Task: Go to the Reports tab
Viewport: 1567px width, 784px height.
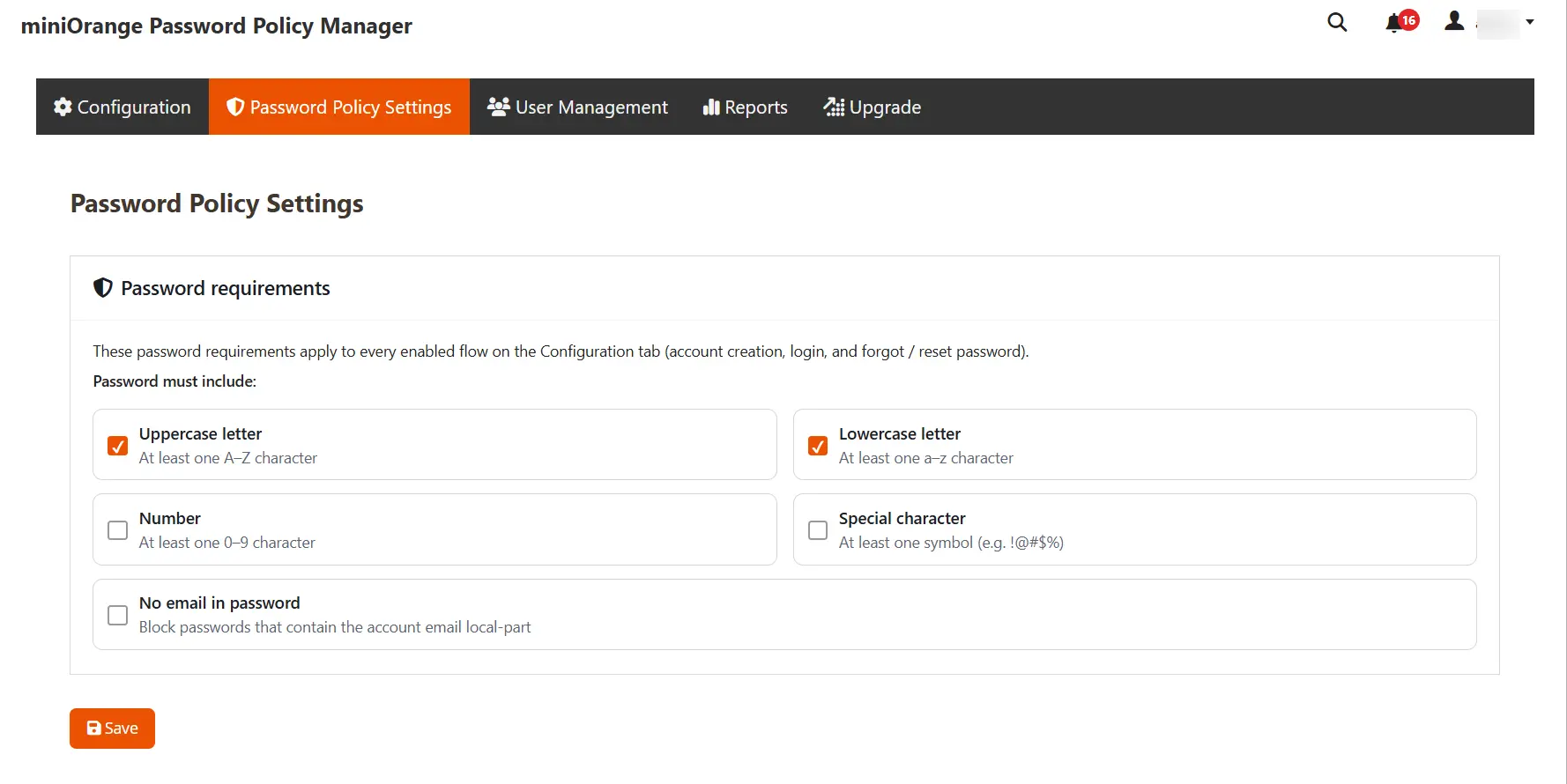Action: click(746, 107)
